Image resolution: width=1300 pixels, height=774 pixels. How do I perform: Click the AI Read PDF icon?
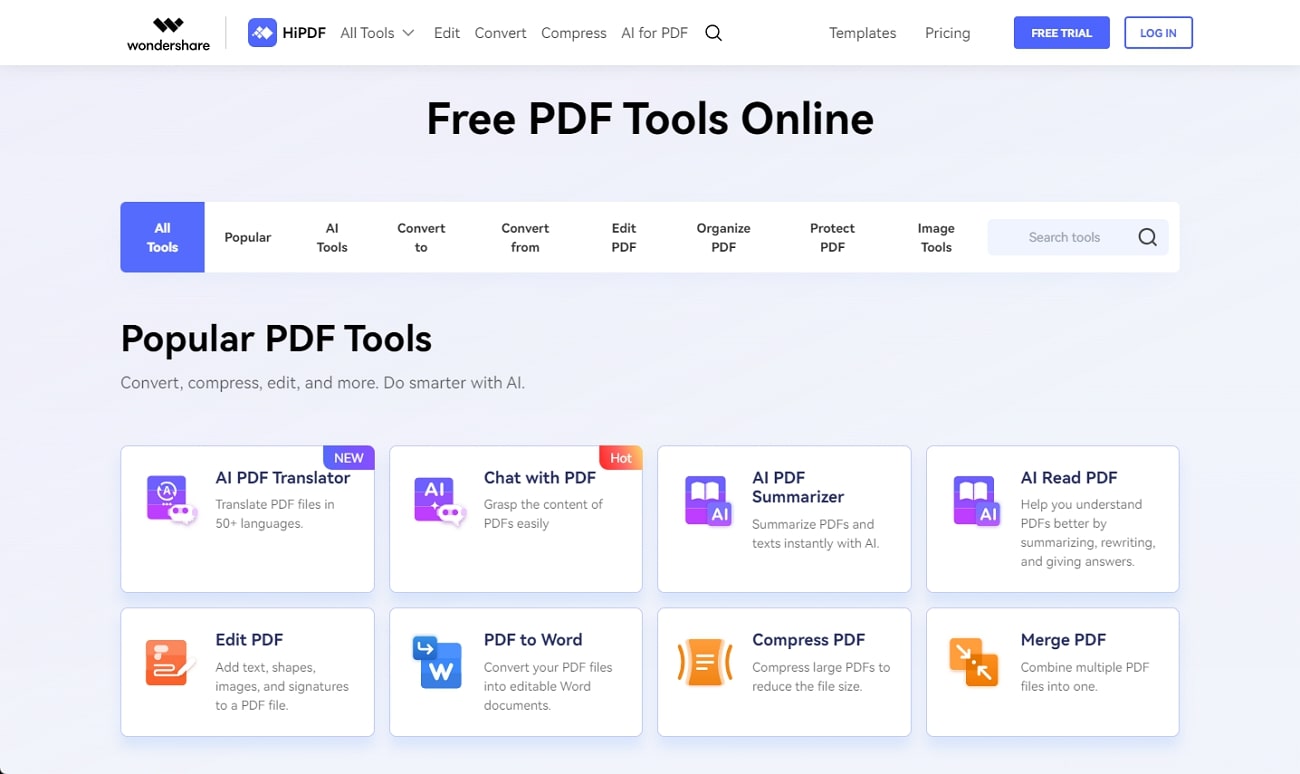976,501
